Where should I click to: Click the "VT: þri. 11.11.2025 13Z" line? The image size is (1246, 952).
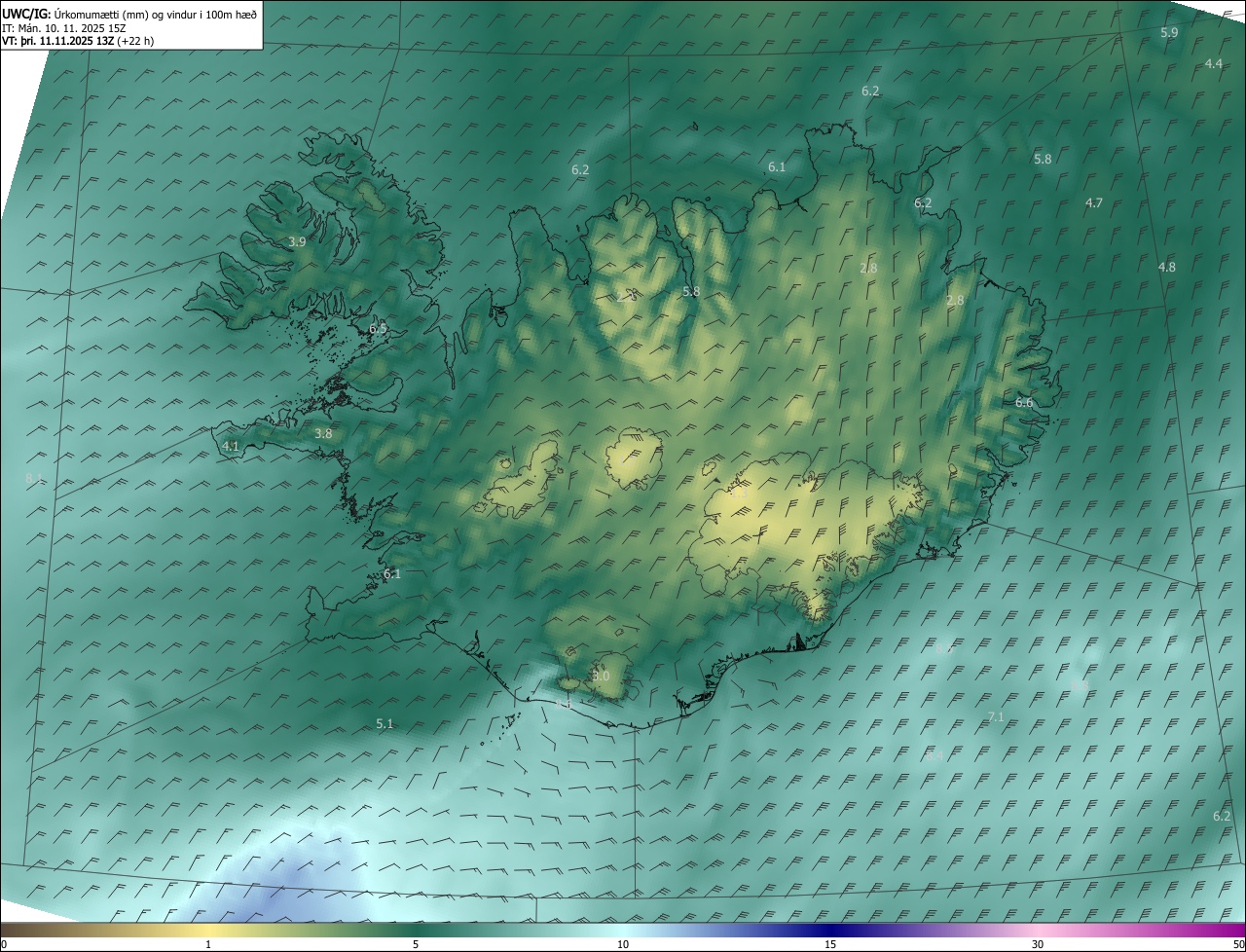click(78, 41)
